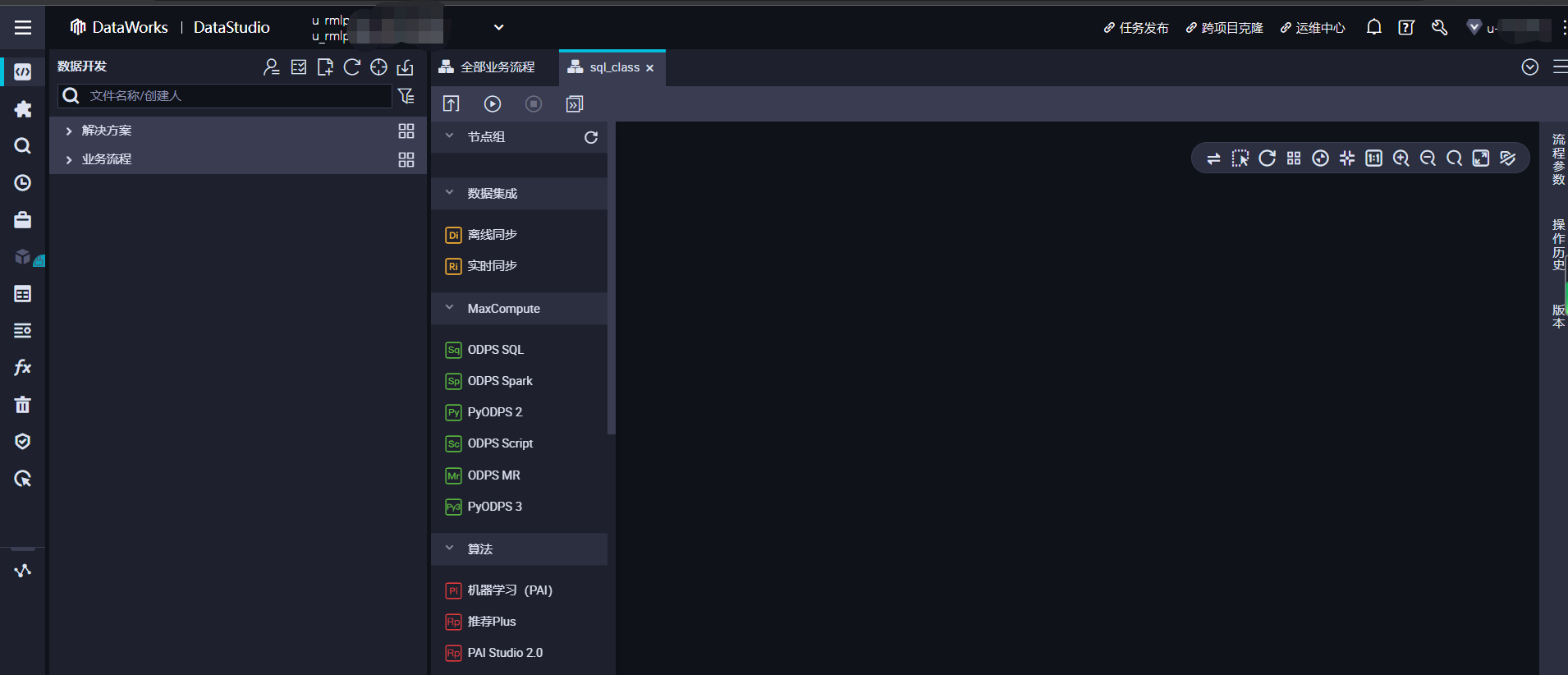
Task: Click the checklist icon in 数据开发 header
Action: point(299,67)
